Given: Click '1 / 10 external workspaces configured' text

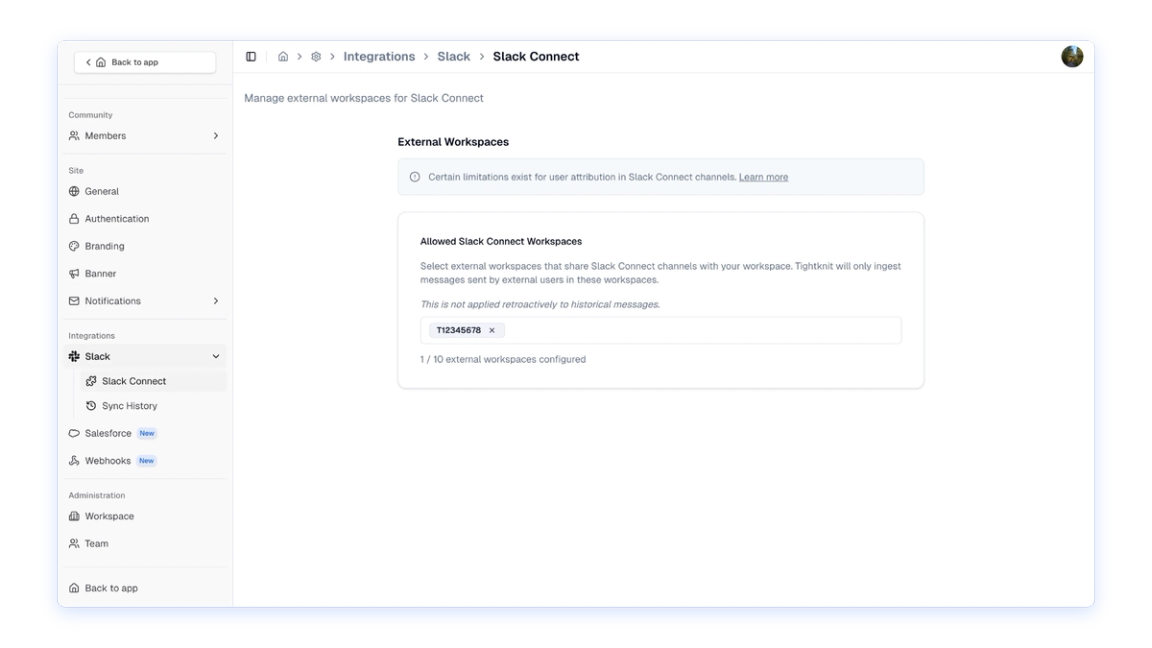Looking at the screenshot, I should click(x=503, y=359).
